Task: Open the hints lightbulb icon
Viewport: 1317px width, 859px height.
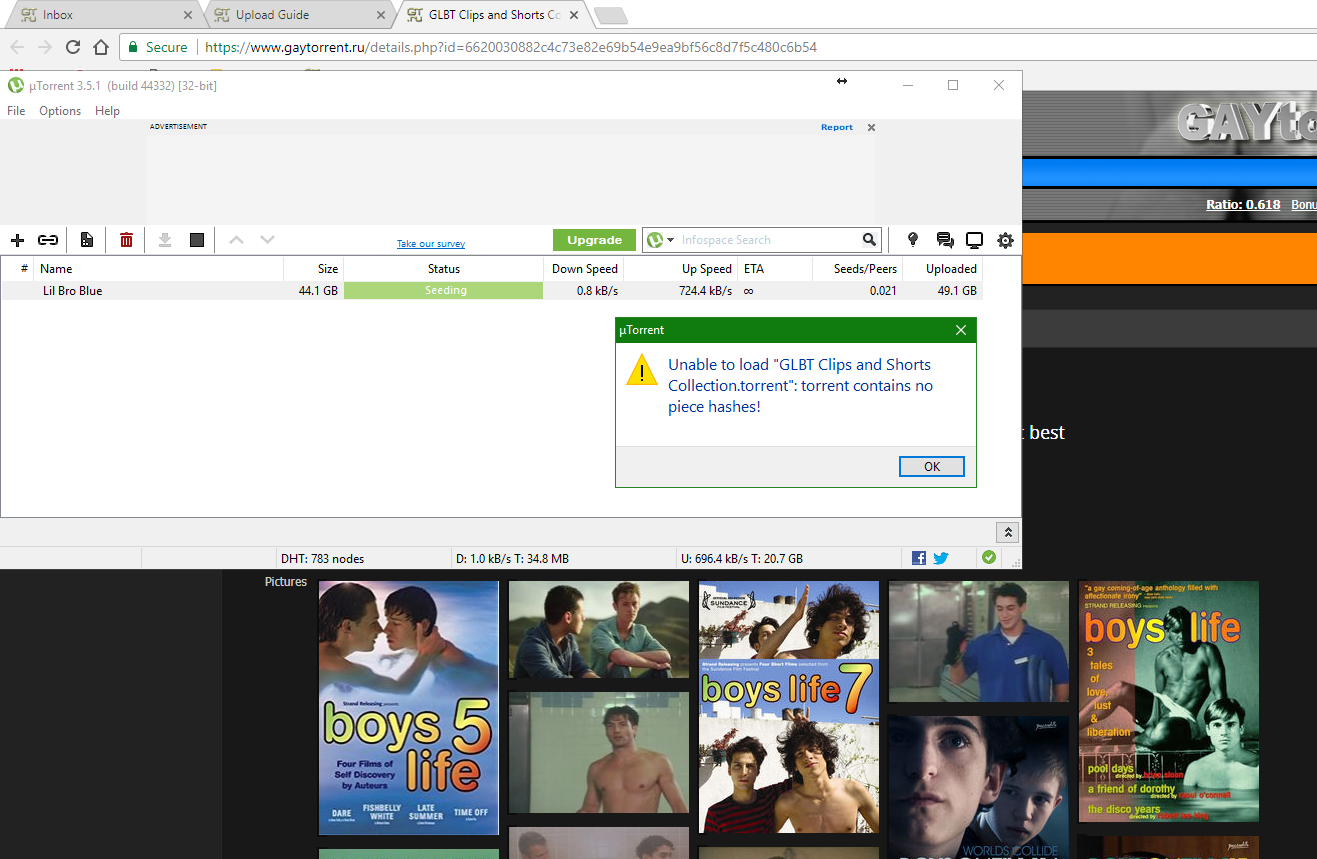Action: pyautogui.click(x=912, y=240)
